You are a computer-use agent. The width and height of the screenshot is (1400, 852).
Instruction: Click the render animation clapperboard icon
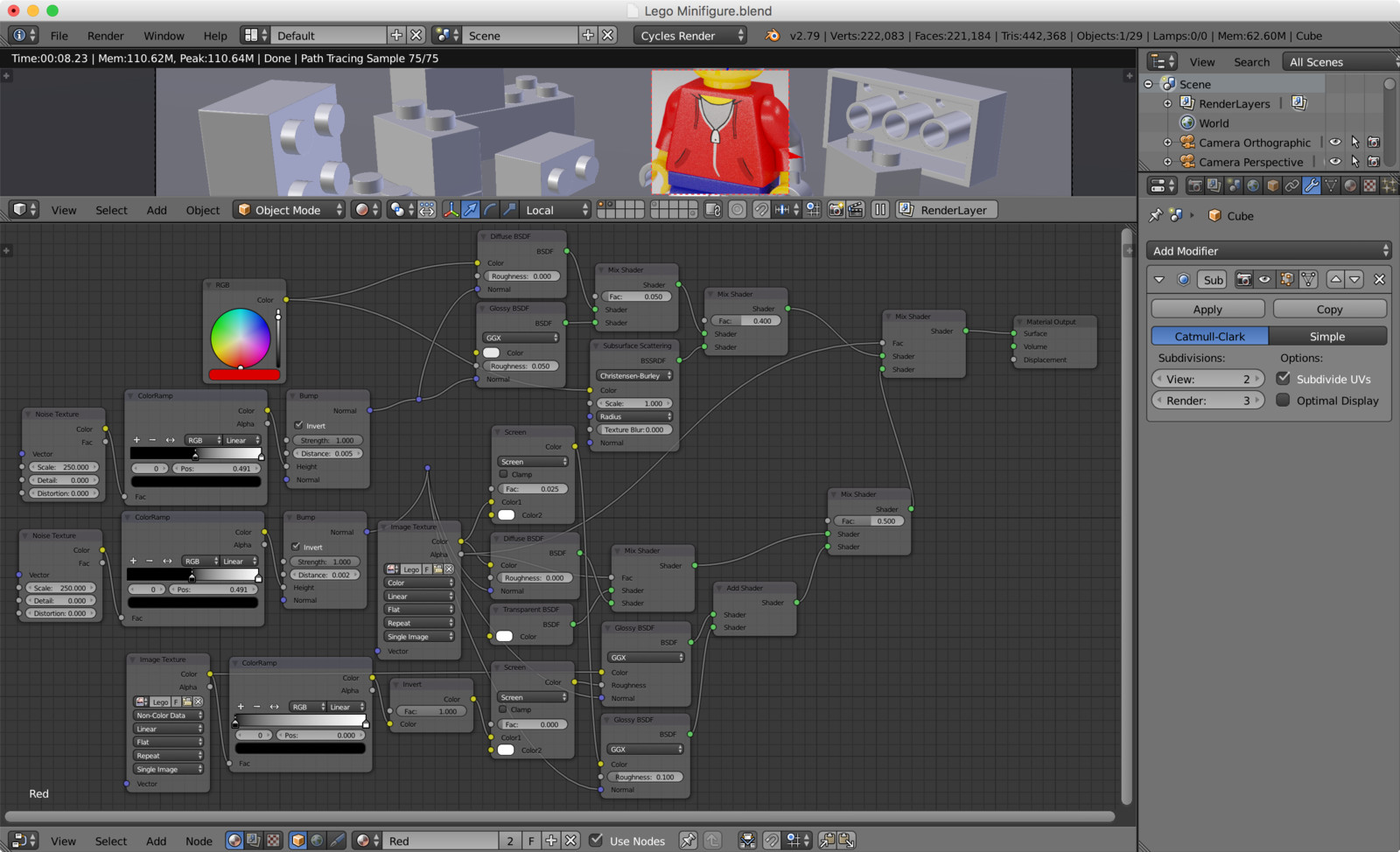click(856, 210)
